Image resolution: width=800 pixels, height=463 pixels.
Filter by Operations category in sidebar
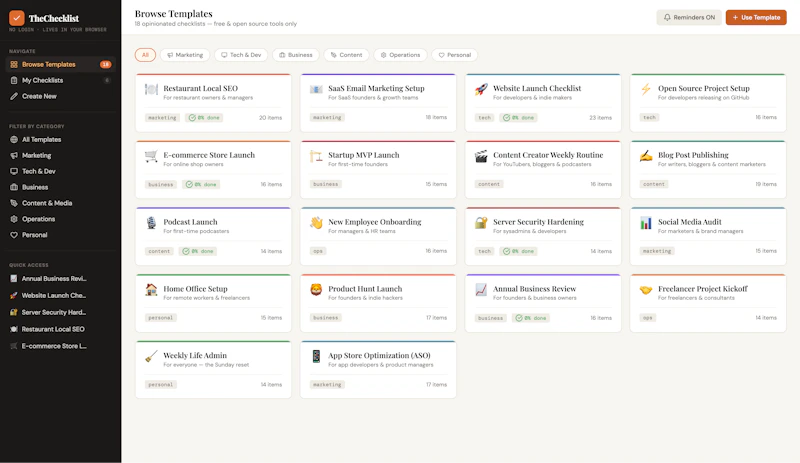60,218
